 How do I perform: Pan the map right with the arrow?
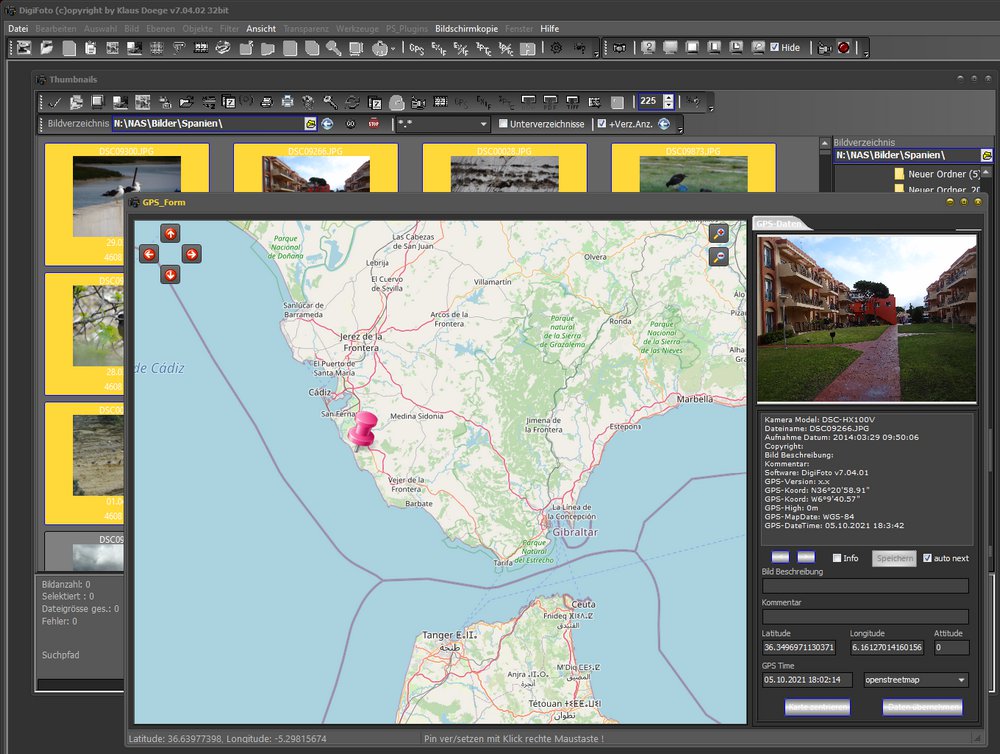point(191,254)
